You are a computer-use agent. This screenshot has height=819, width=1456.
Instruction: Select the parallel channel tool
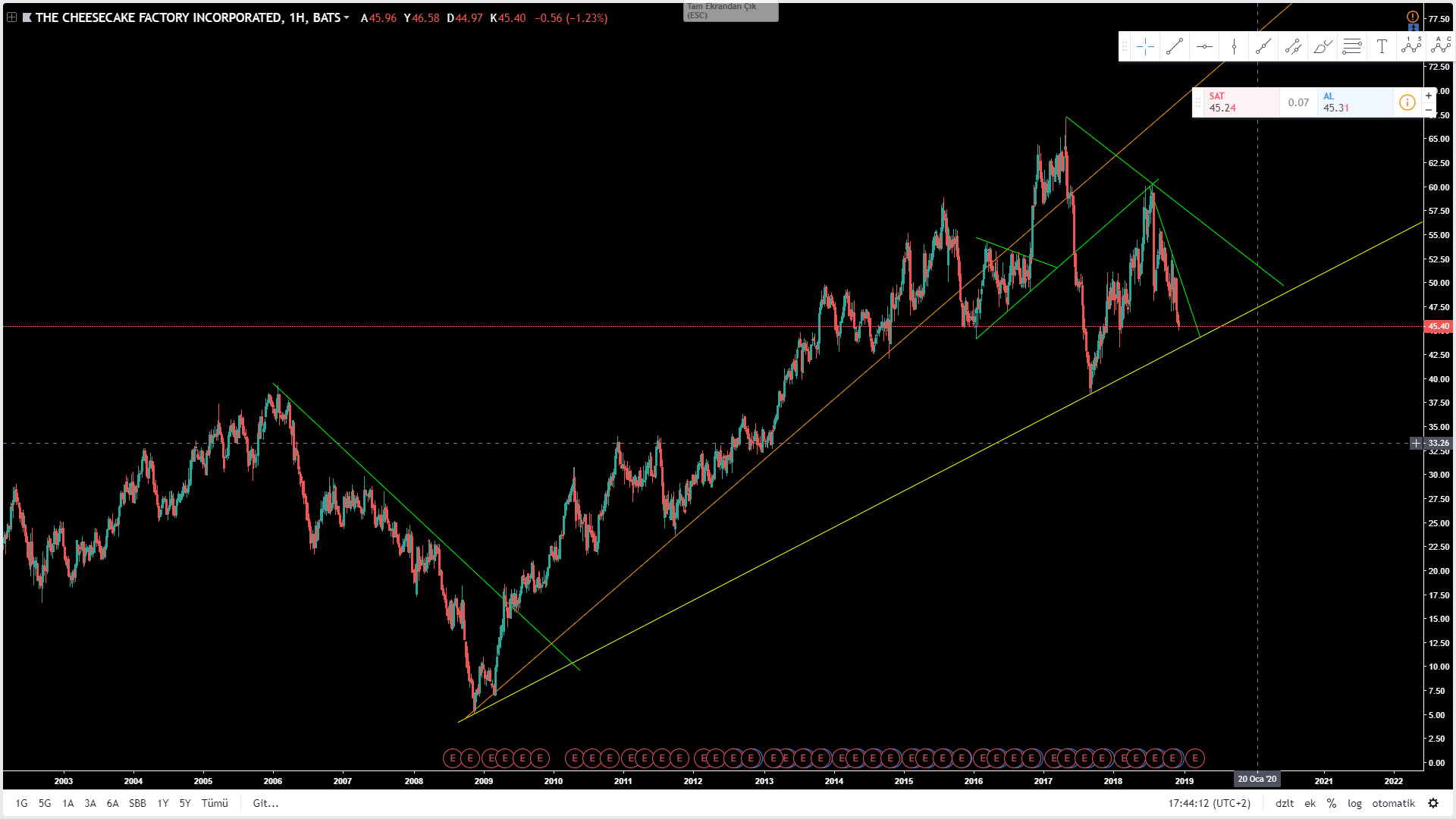[x=1293, y=47]
